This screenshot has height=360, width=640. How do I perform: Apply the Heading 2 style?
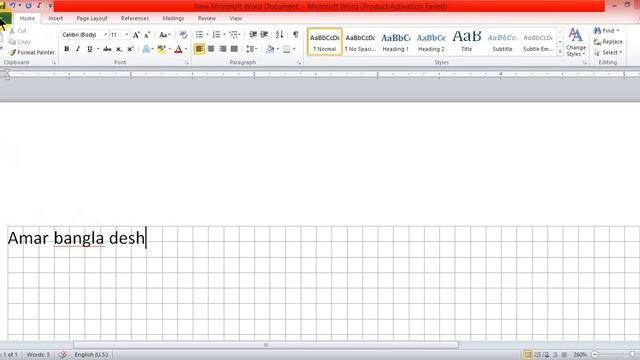click(431, 42)
